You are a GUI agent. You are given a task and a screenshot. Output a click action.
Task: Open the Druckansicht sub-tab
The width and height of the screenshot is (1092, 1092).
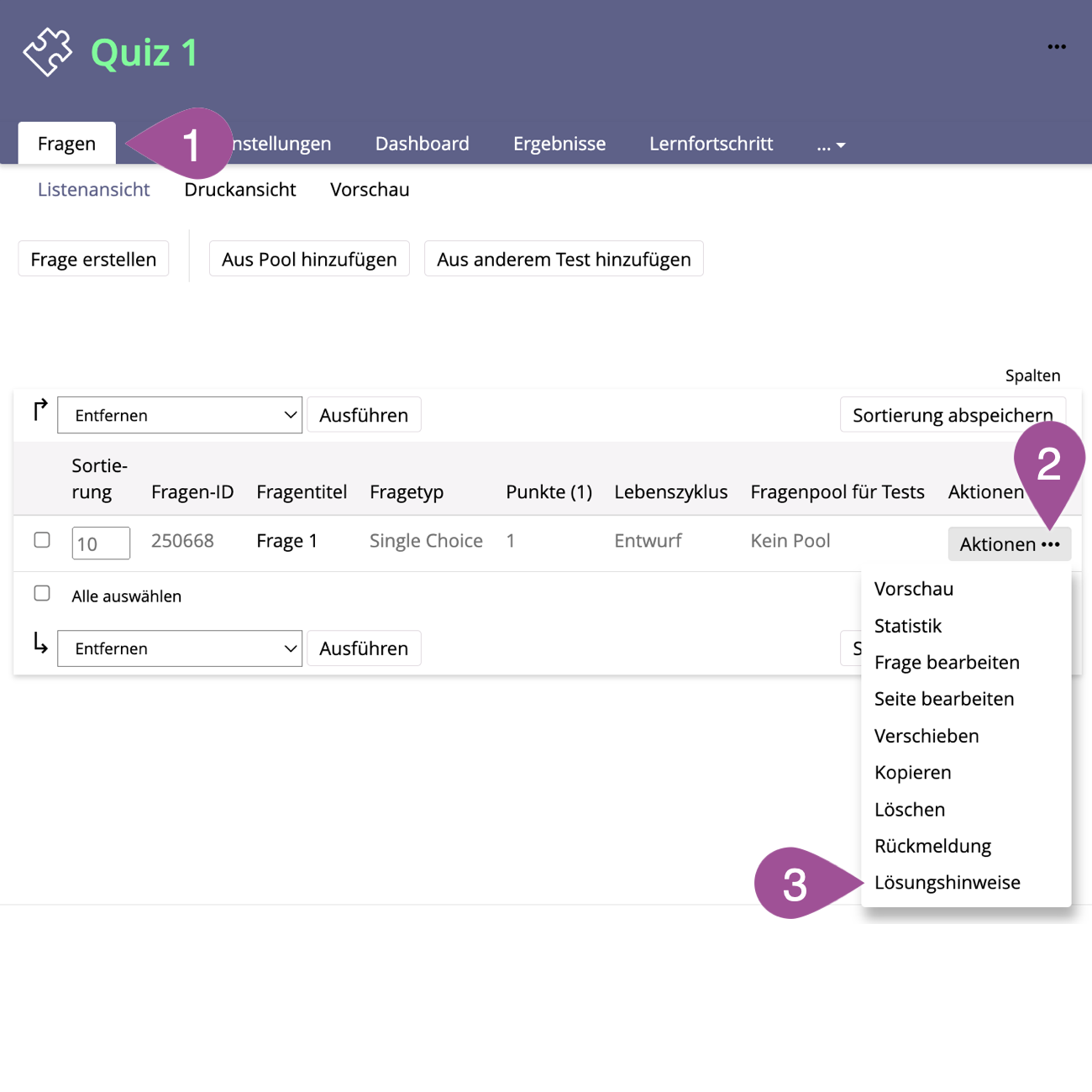(240, 190)
